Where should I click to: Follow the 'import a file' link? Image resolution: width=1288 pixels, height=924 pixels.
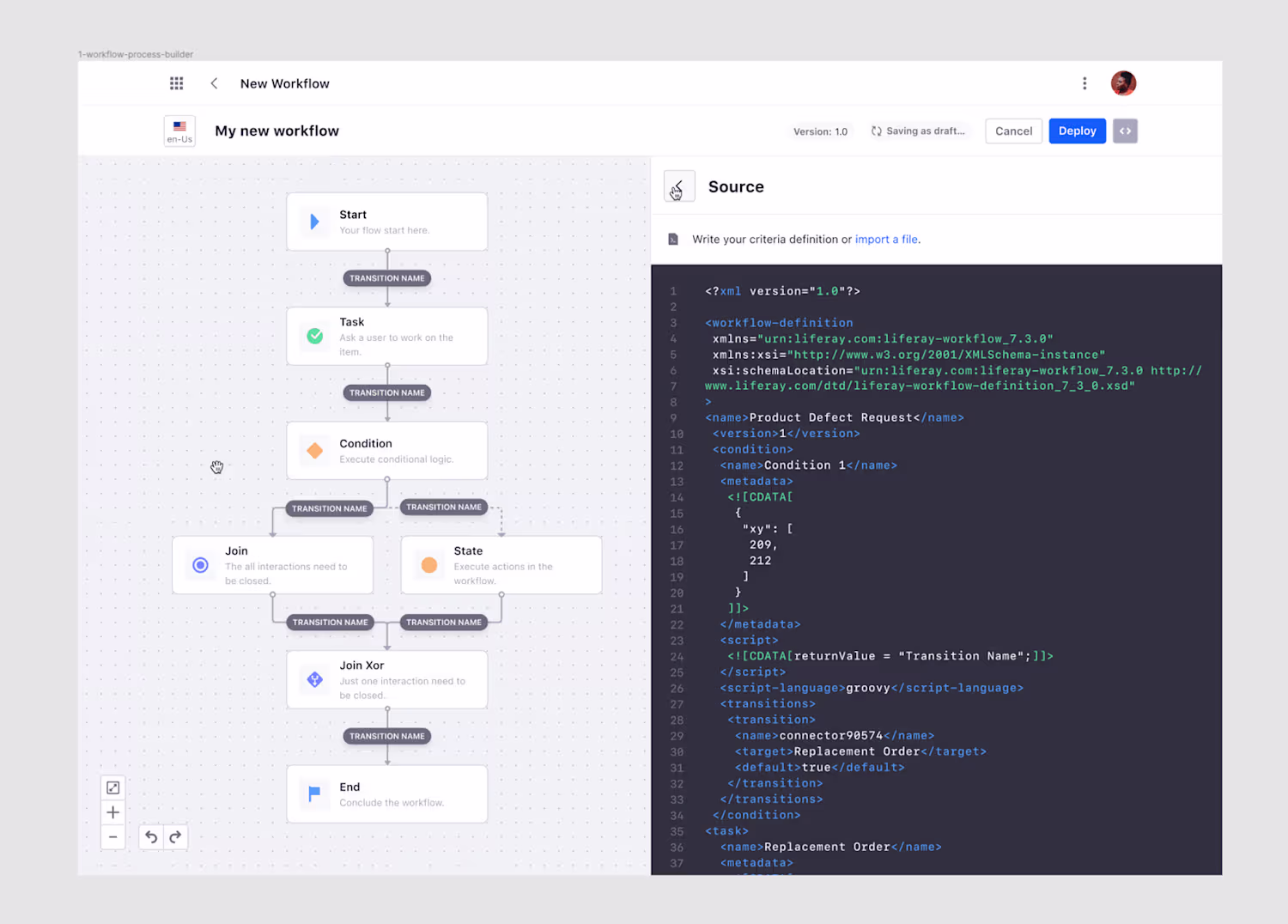(886, 240)
